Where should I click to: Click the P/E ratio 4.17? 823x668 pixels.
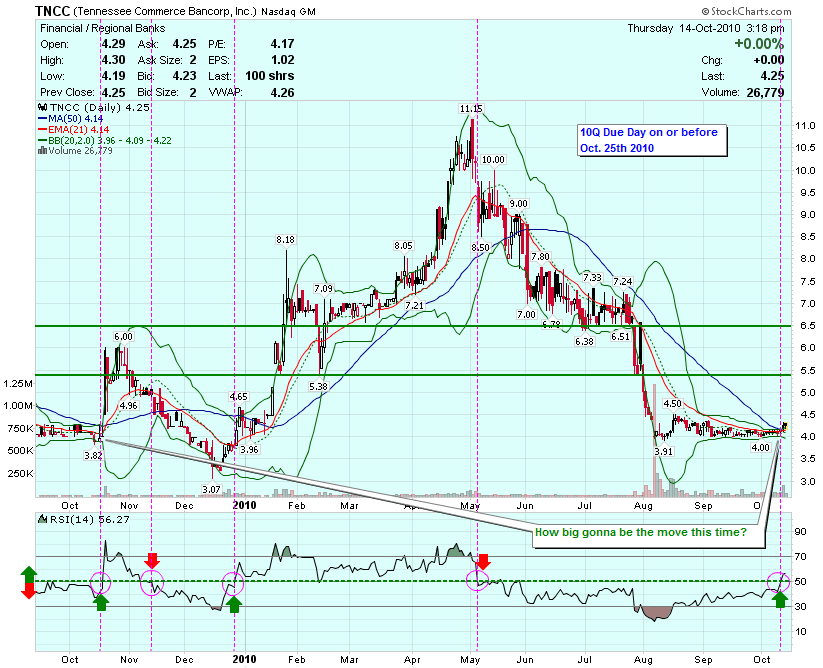click(x=282, y=44)
